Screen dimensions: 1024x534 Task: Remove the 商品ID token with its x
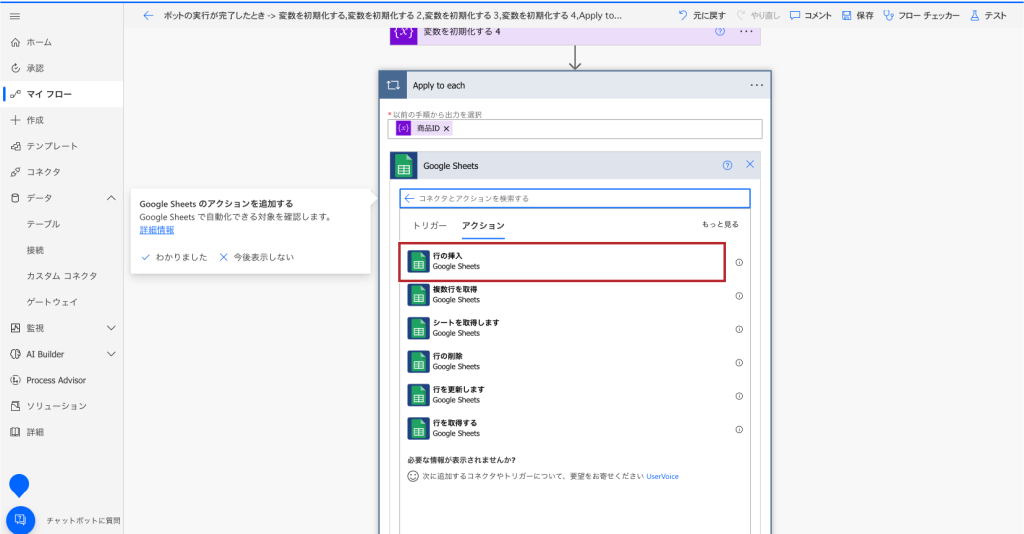[447, 129]
